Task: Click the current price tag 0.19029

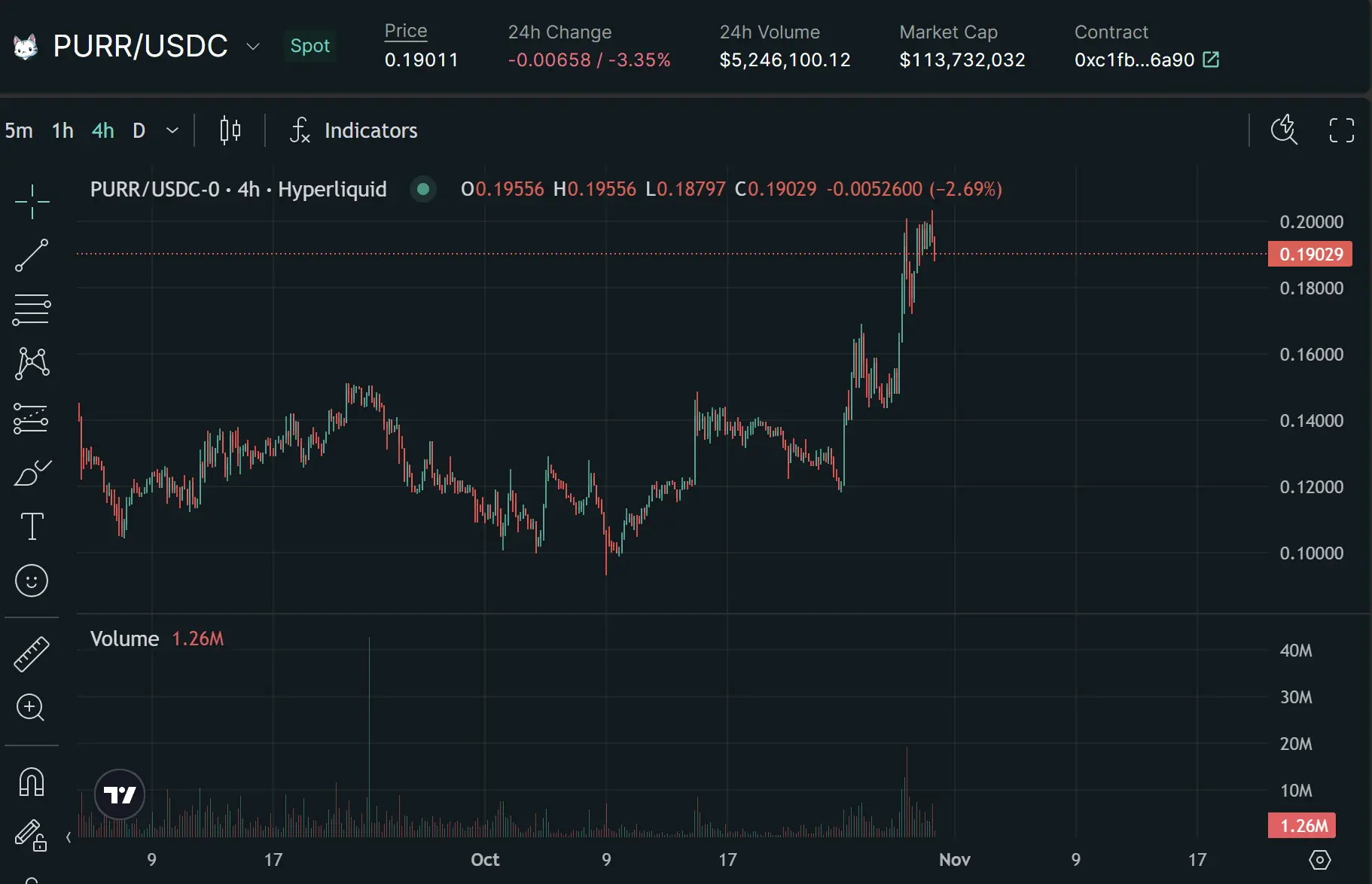Action: (x=1310, y=254)
